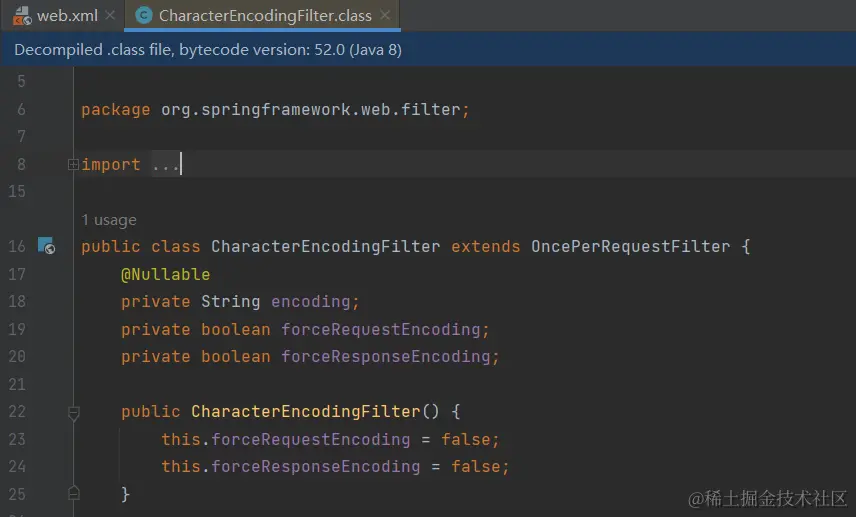Image resolution: width=856 pixels, height=517 pixels.
Task: Click this.forceResponseEncoding on line 24
Action: (290, 467)
